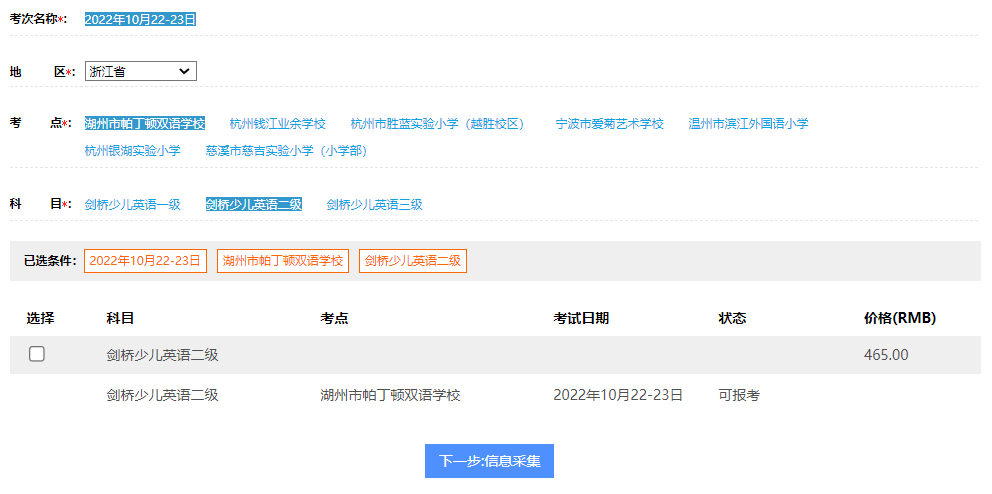Click the 选择 column header
The width and height of the screenshot is (992, 494).
(x=40, y=318)
